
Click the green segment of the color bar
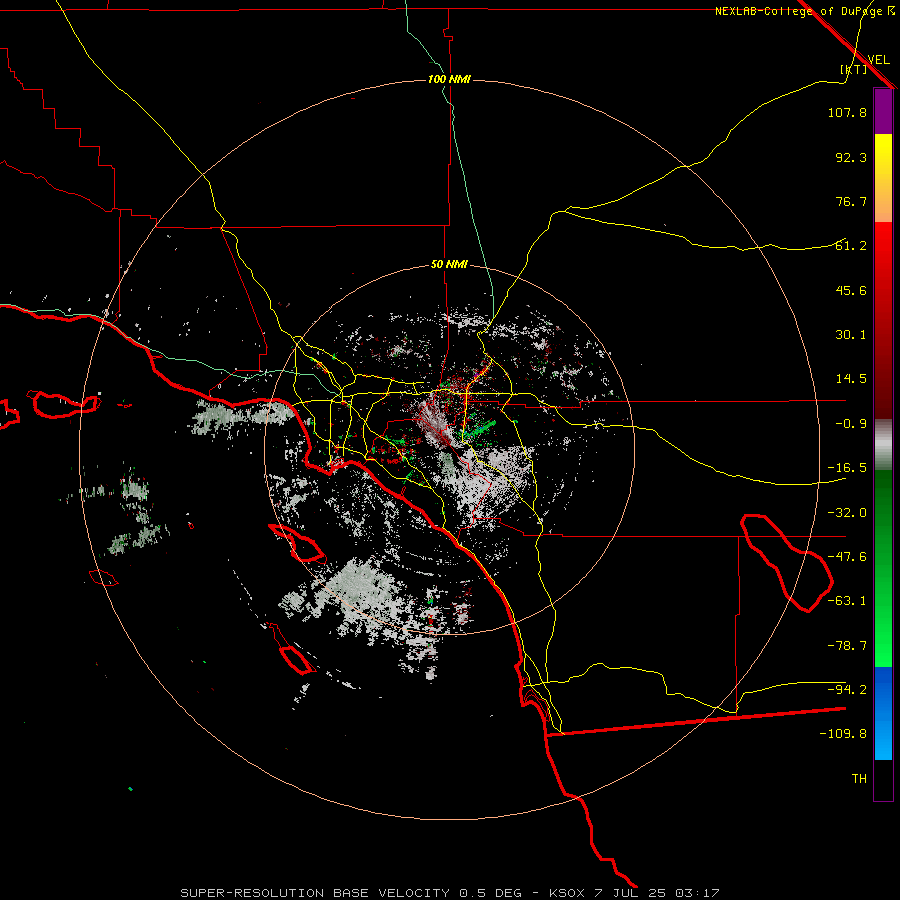883,568
